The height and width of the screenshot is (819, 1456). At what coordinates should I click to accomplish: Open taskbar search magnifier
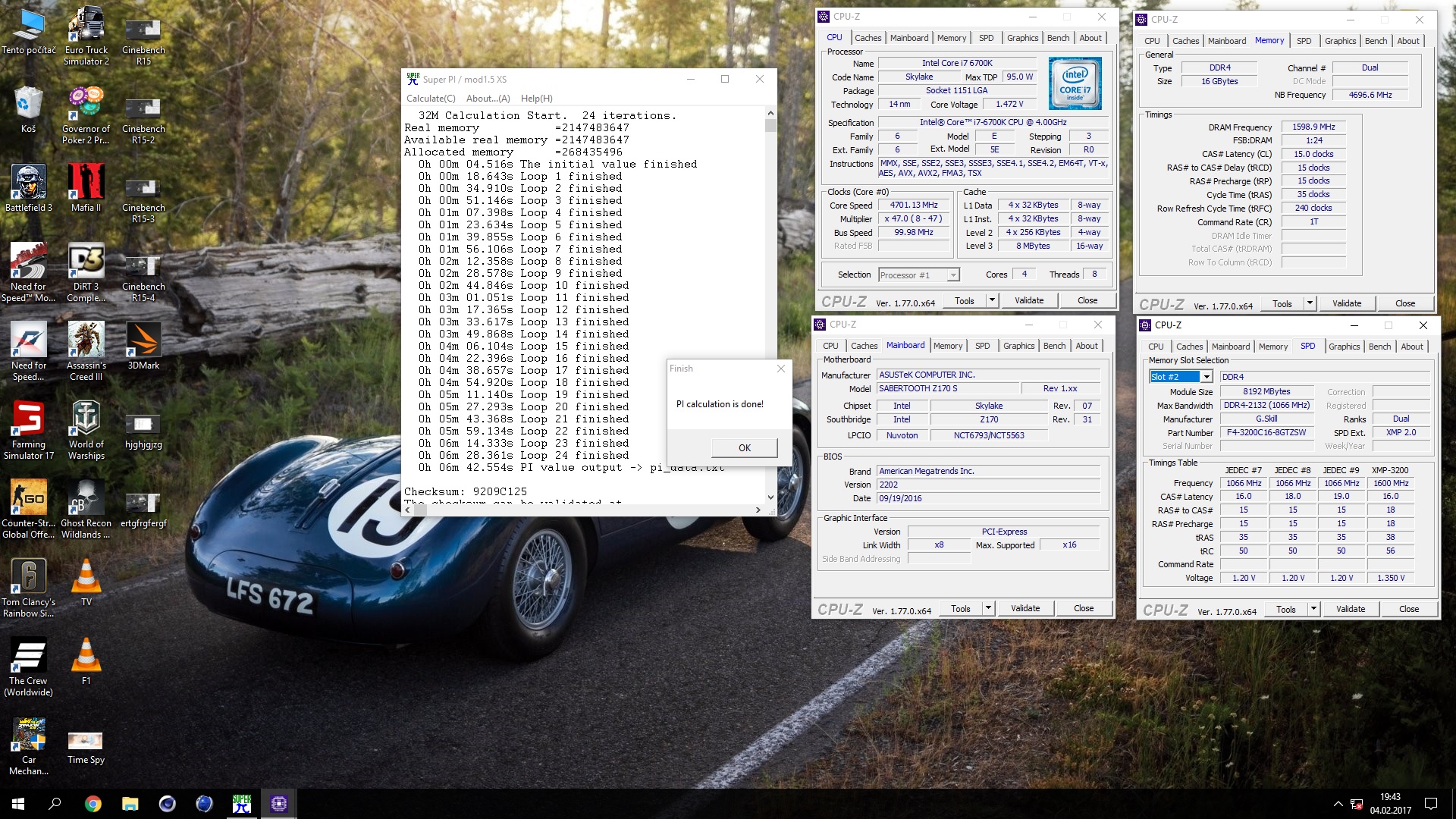point(55,804)
